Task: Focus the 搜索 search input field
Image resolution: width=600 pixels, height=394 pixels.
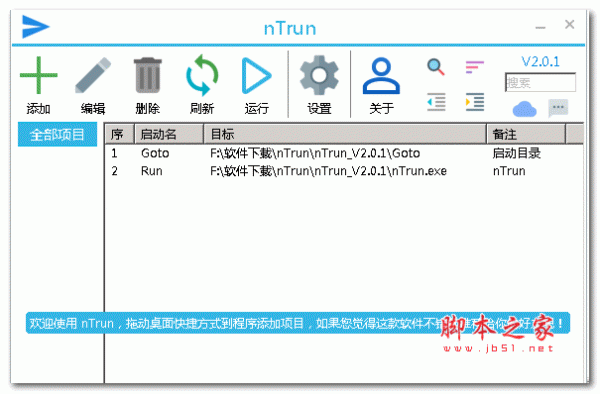Action: (x=540, y=82)
